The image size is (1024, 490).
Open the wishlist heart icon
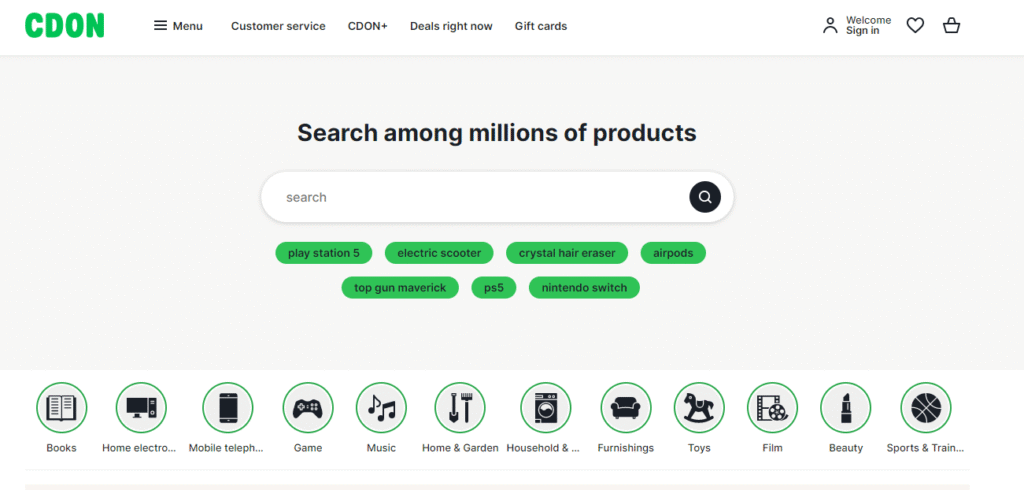point(915,25)
